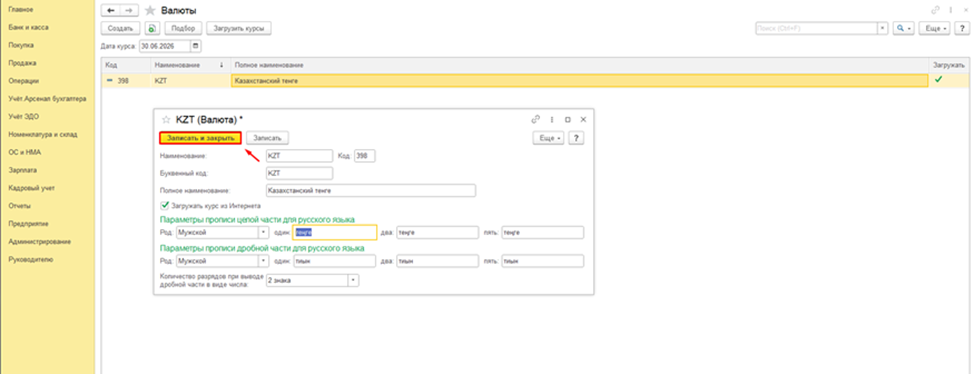
Task: Click the Наименование field with KZT
Action: (299, 155)
